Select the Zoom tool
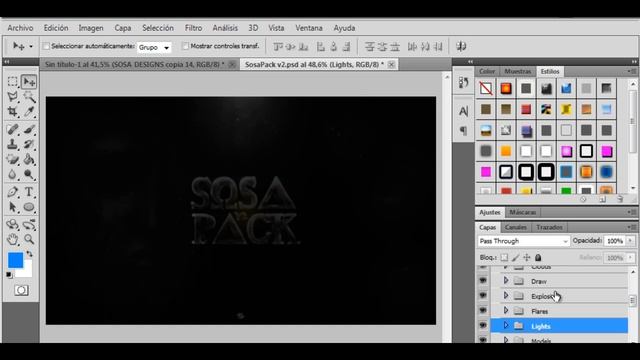Viewport: 640px width, 360px height. pos(29,240)
